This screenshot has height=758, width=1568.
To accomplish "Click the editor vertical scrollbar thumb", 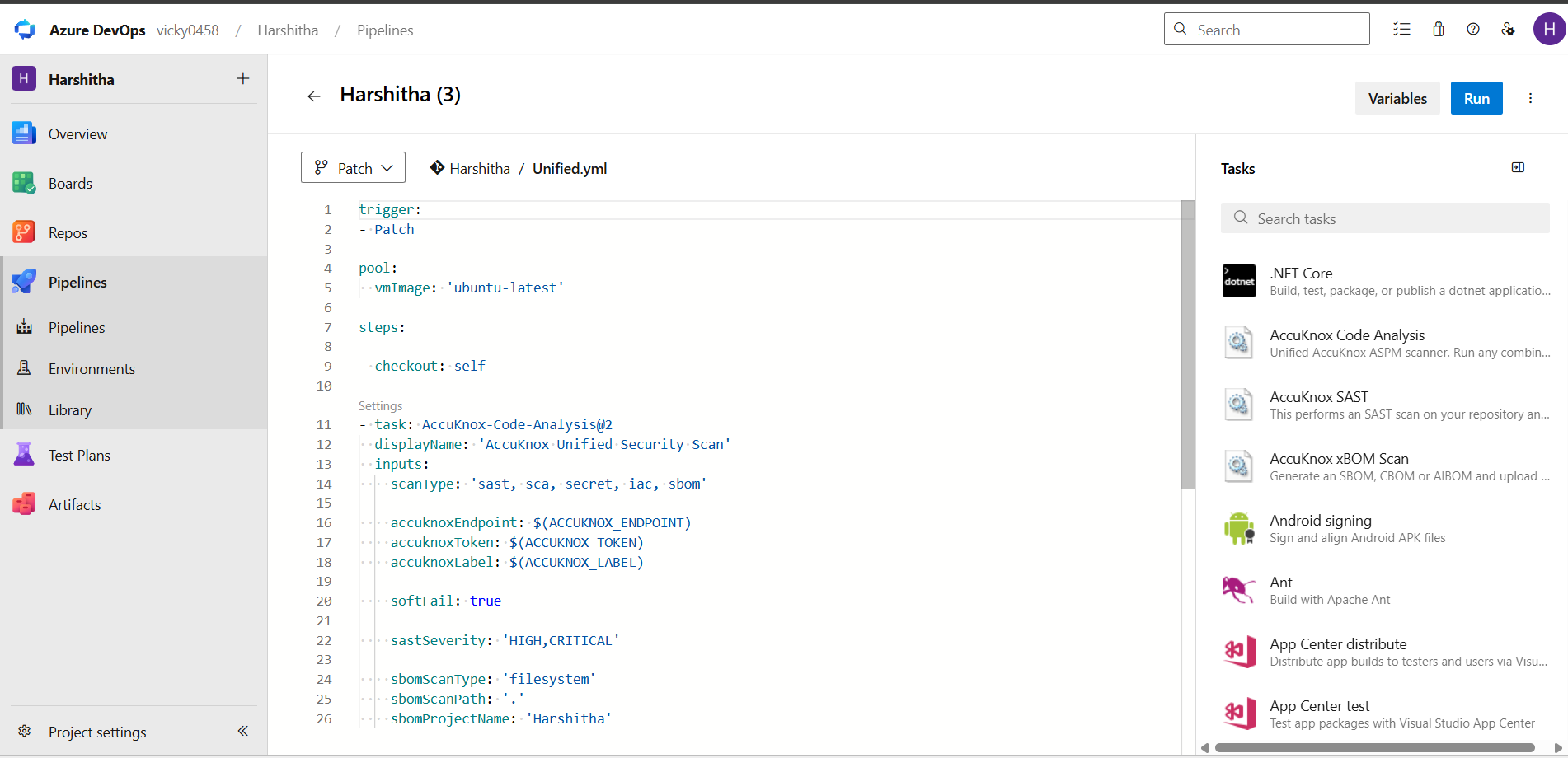I will [1188, 344].
